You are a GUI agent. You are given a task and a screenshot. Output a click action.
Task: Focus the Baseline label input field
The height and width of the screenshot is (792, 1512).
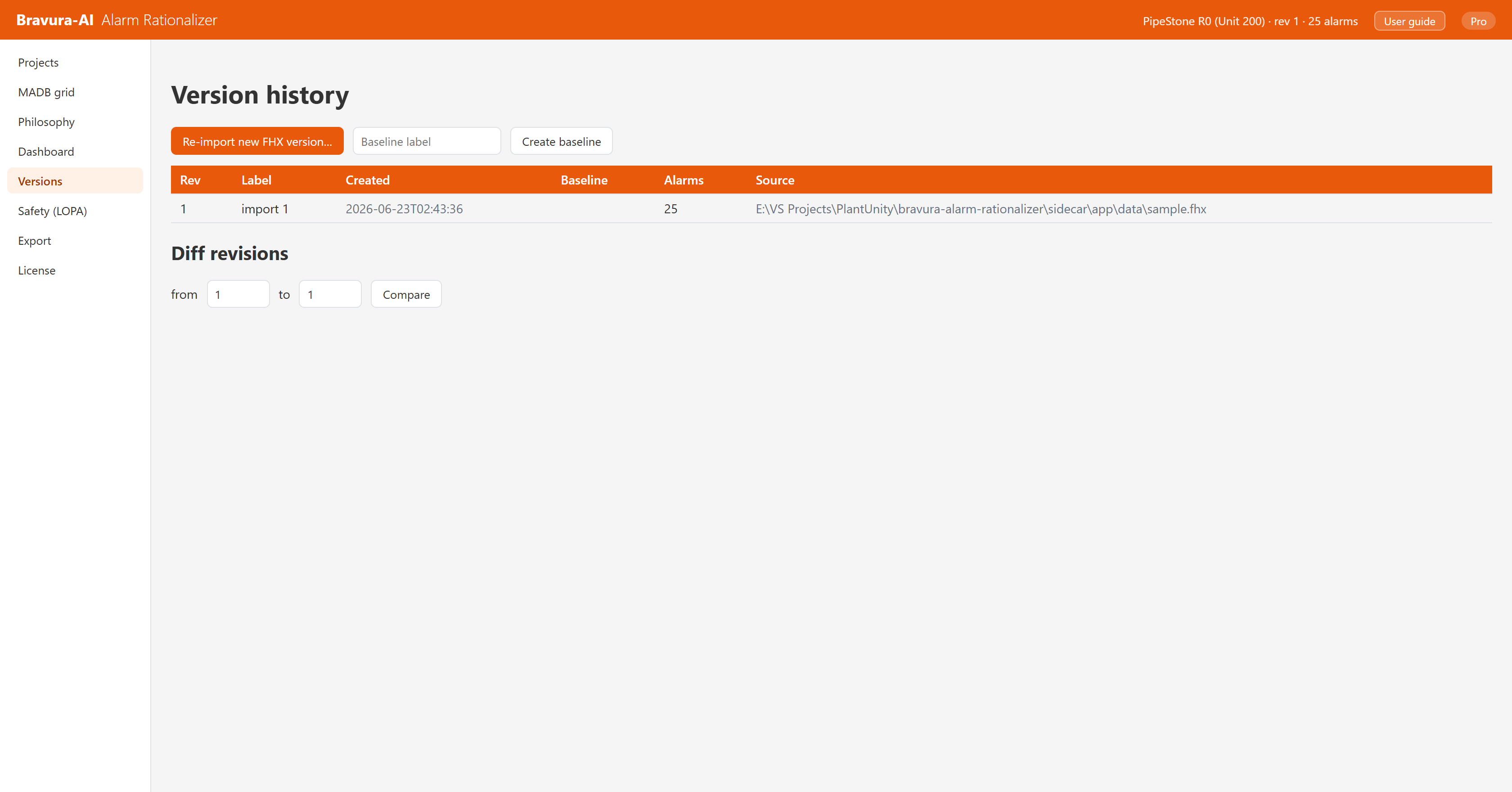pos(427,141)
